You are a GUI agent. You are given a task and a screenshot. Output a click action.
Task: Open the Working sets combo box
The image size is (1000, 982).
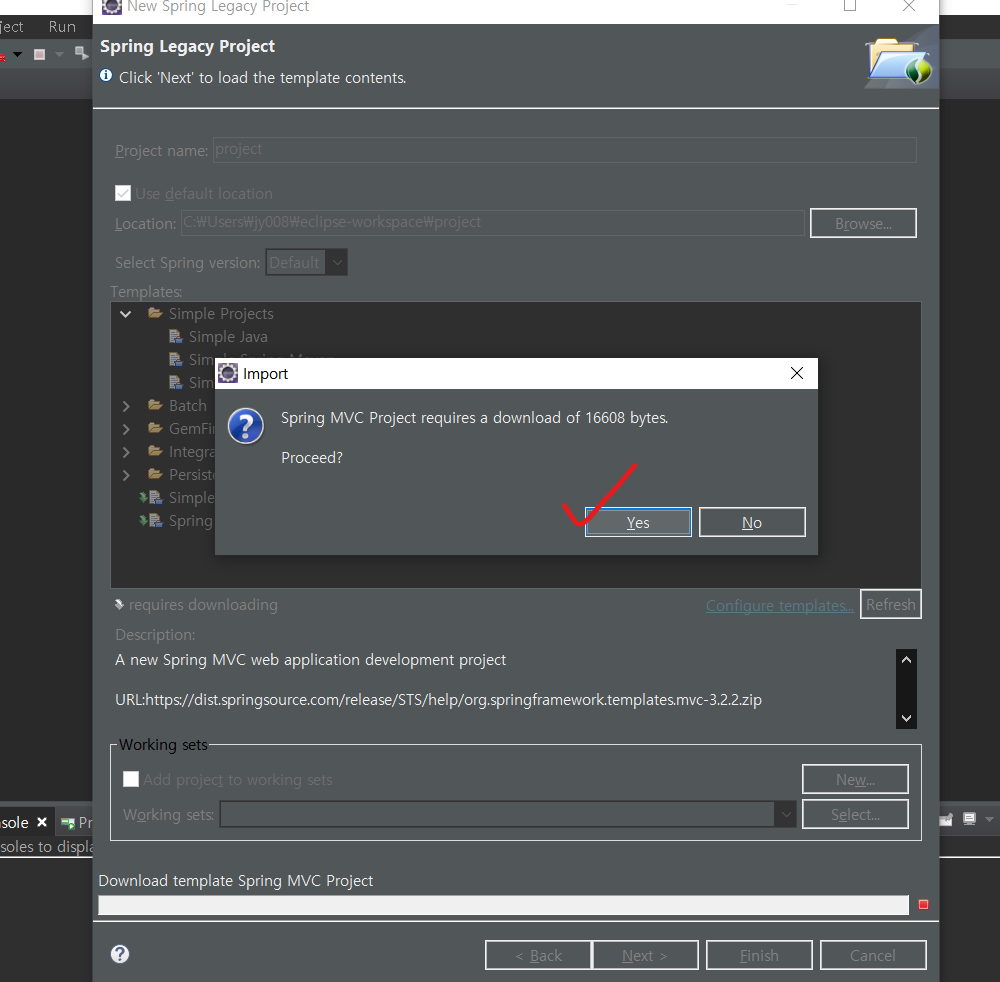click(508, 814)
